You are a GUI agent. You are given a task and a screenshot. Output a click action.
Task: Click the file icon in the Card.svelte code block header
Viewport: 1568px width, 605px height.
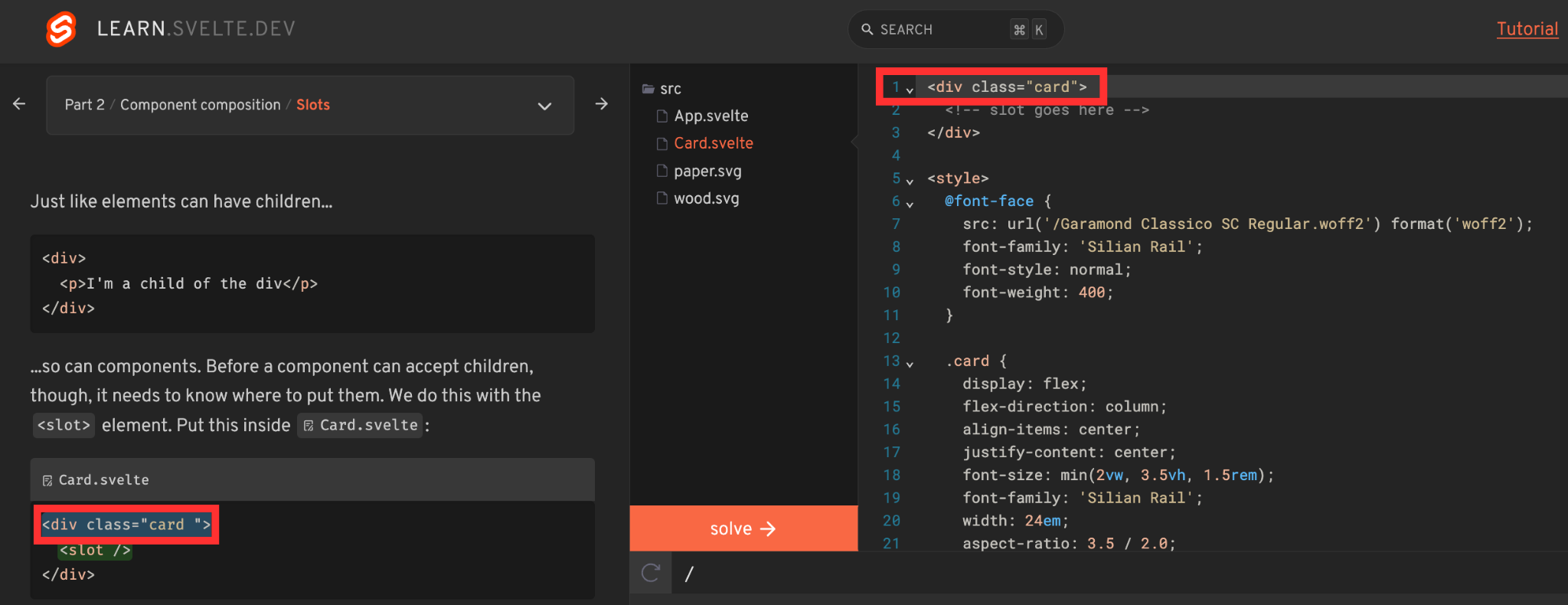(x=47, y=480)
